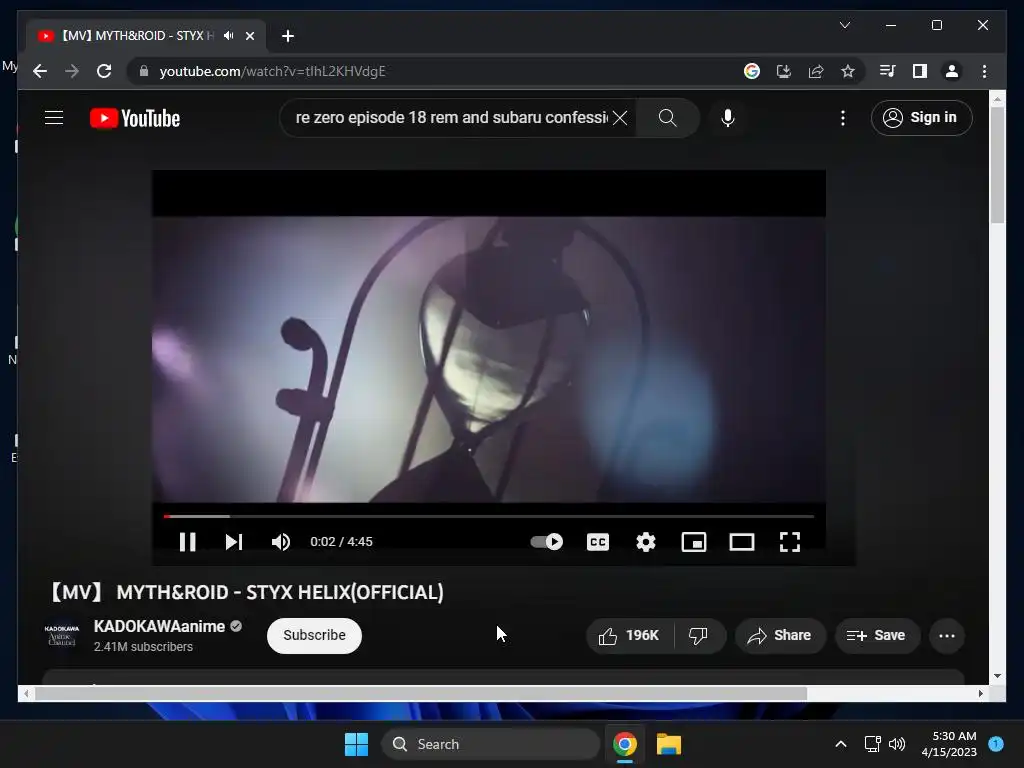Bookmark this tab with the star
Viewport: 1024px width, 768px height.
[x=848, y=71]
